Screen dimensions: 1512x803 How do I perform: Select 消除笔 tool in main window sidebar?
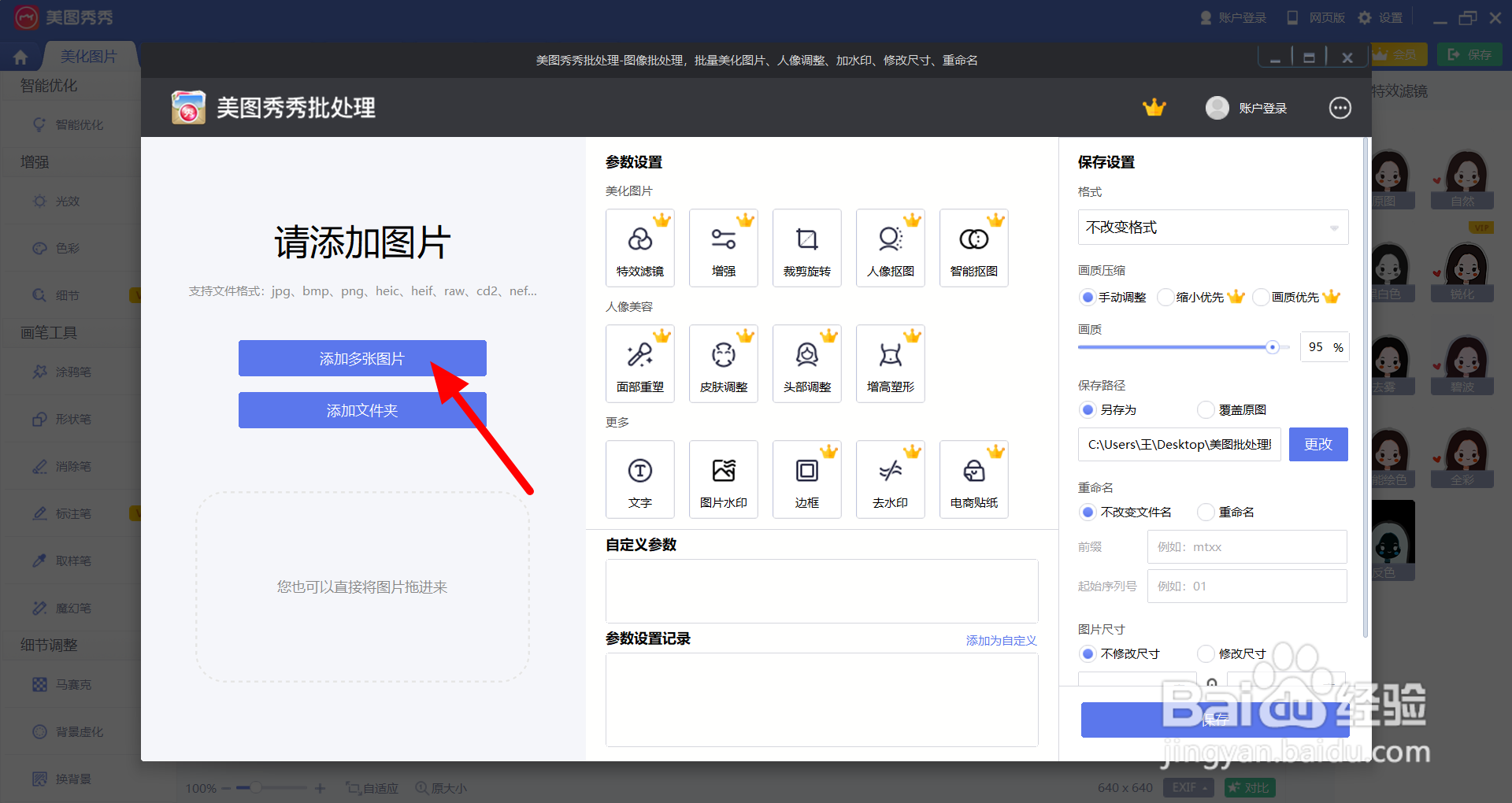(x=63, y=466)
